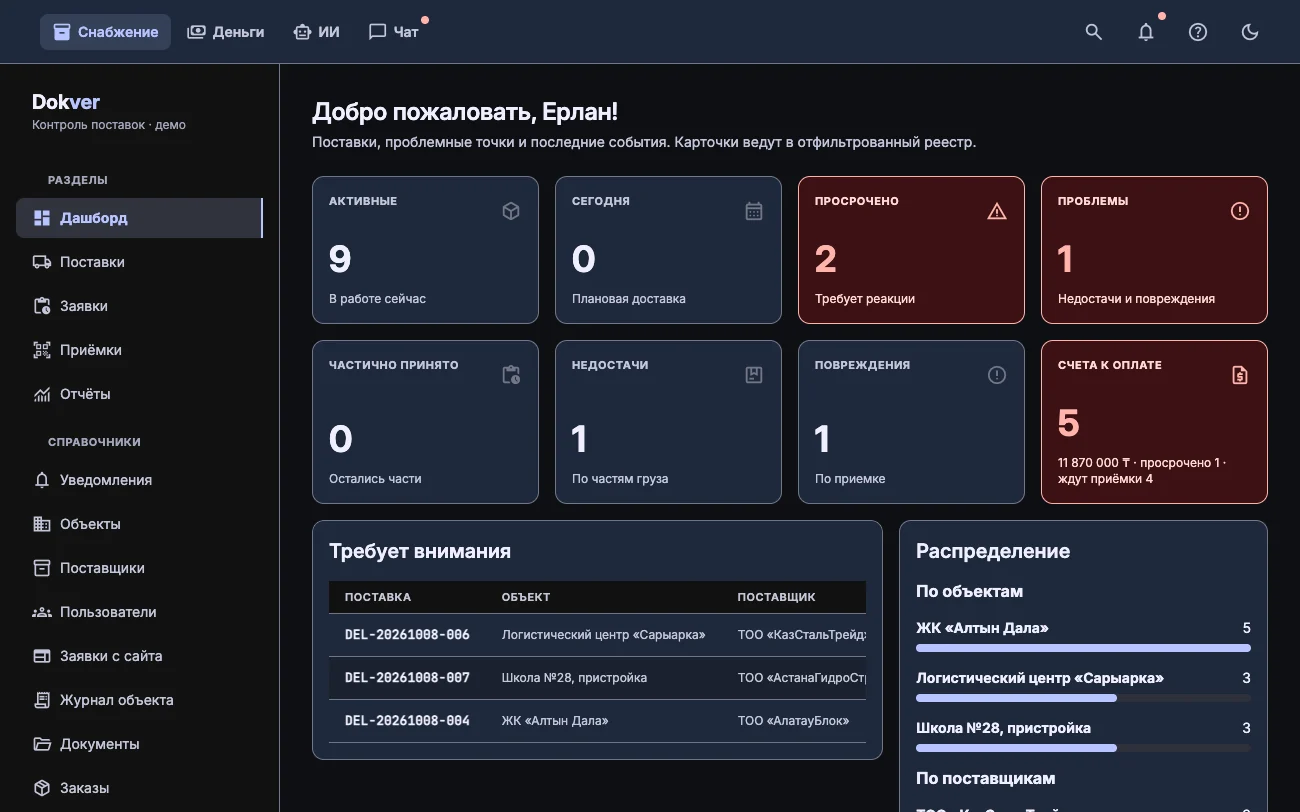The height and width of the screenshot is (812, 1300).
Task: Open Заявки с сайта in the sidebar
Action: (x=139, y=656)
